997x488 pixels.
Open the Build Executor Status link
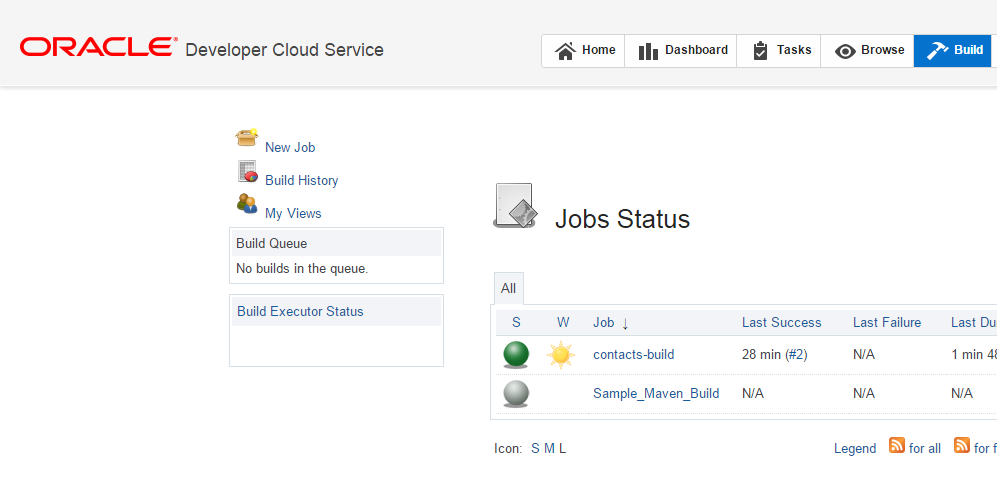coord(300,311)
